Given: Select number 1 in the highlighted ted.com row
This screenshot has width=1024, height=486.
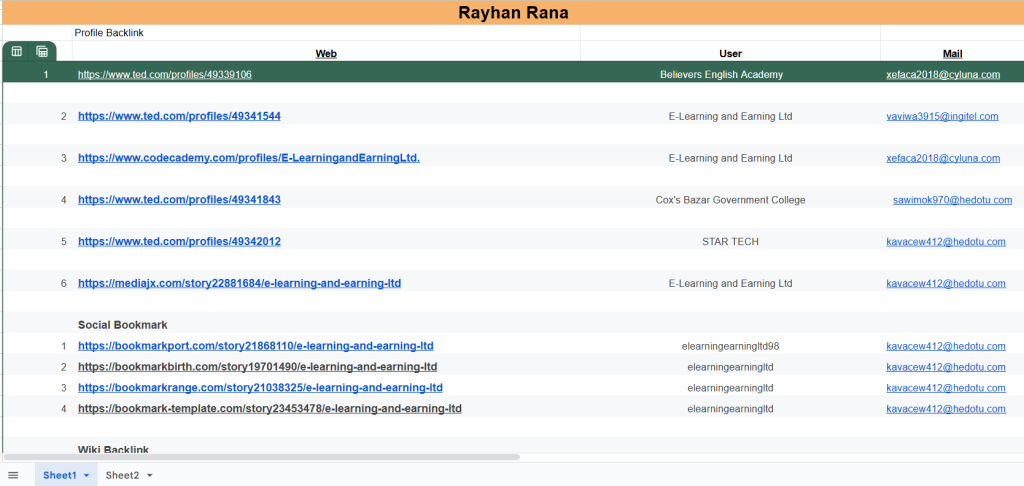Looking at the screenshot, I should [46, 74].
